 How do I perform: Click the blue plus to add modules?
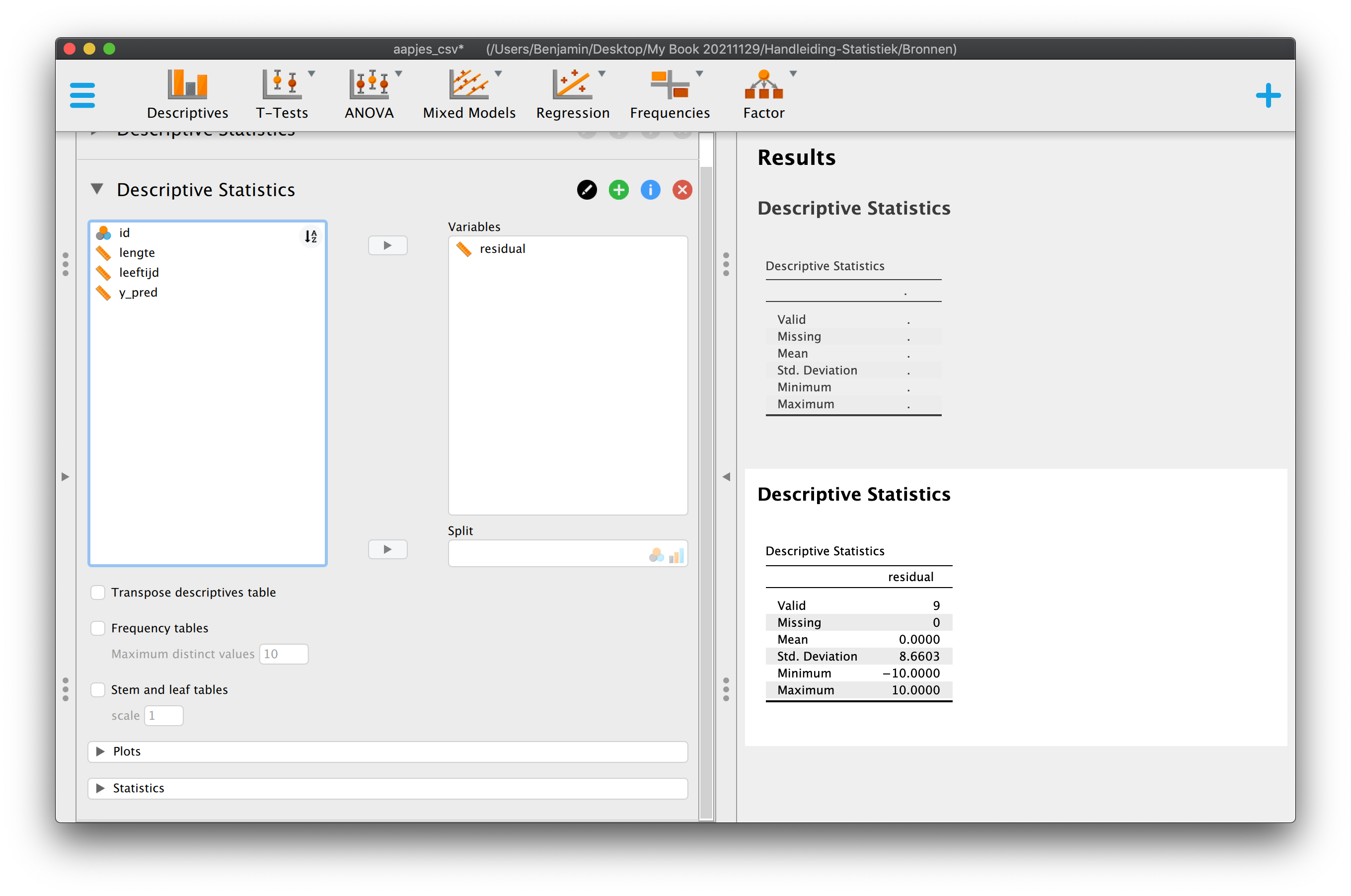tap(1268, 95)
